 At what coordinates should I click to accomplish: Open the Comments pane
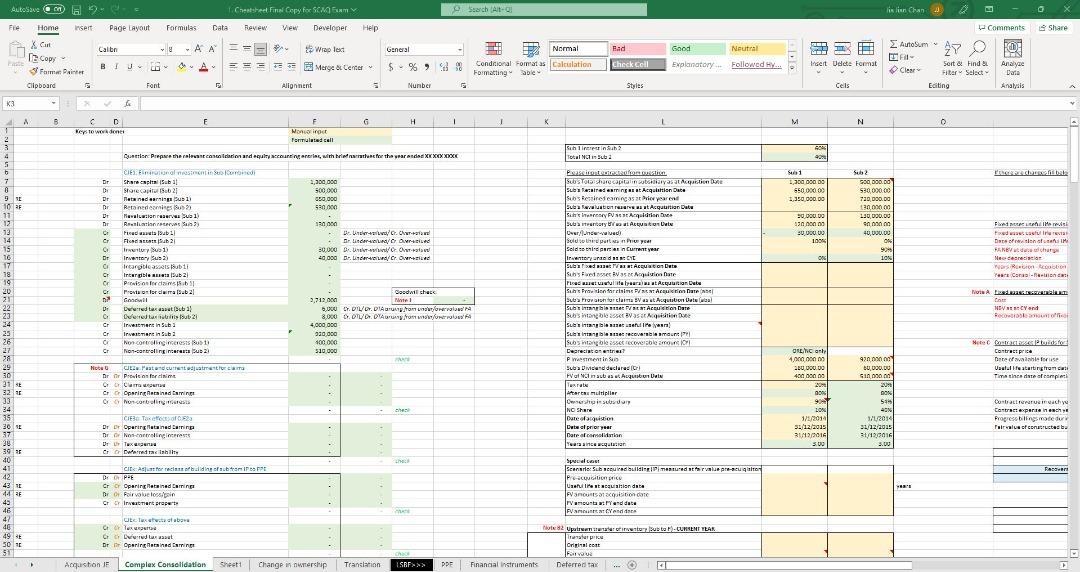1001,28
